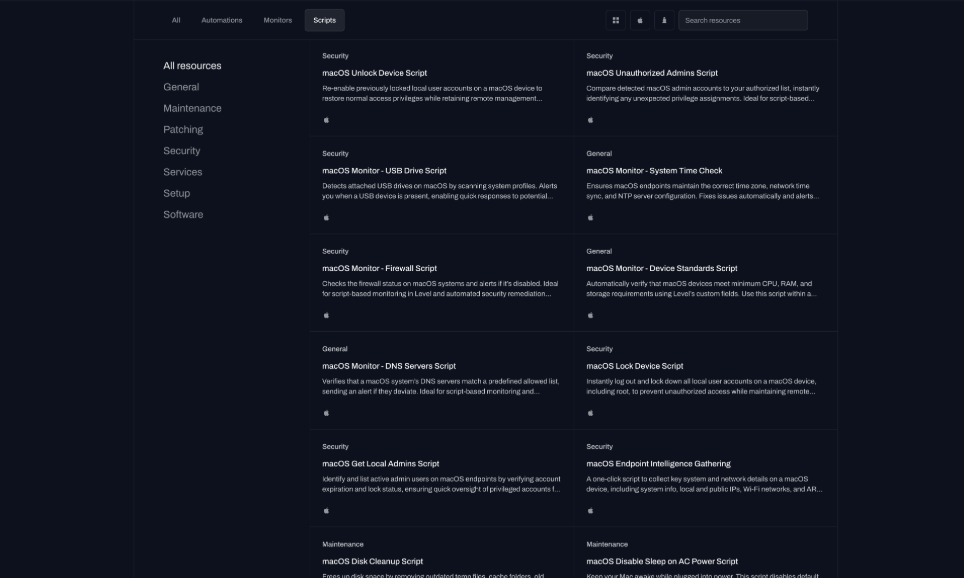This screenshot has height=578, width=964.
Task: Filter resources by Apple macOS icon
Action: pos(640,20)
